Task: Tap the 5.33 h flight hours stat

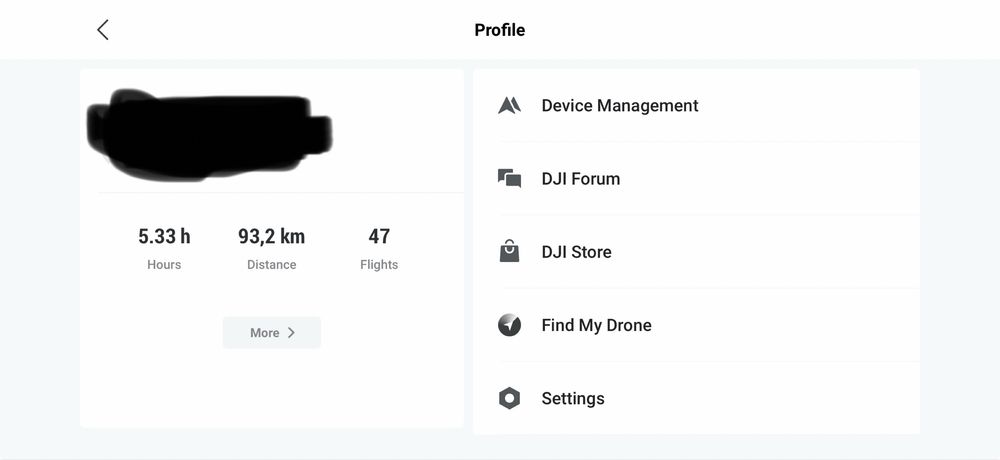Action: 164,237
